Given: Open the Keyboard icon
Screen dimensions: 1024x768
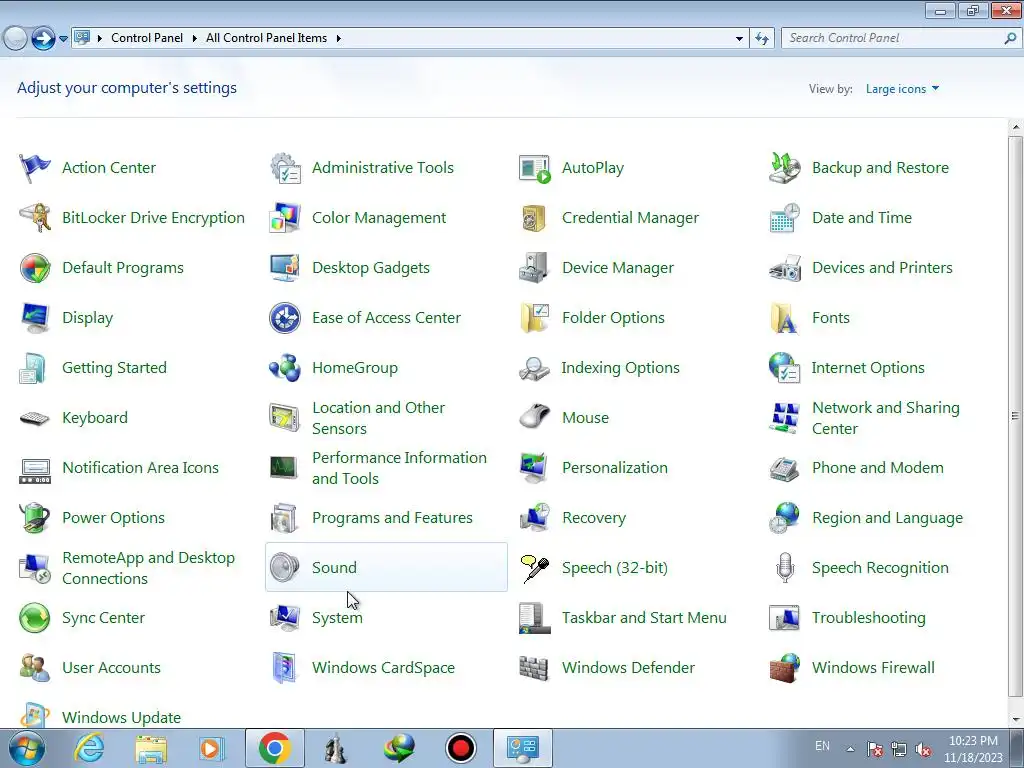Looking at the screenshot, I should pos(35,418).
